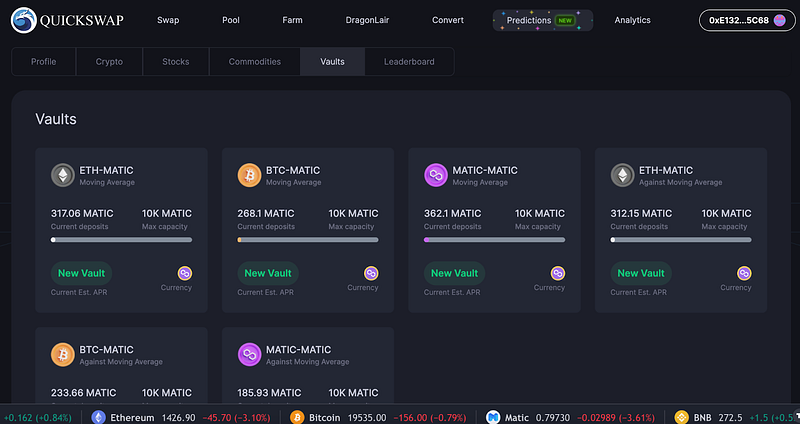Click 10K MATIC max capacity on the 317.06 MATIC card

pyautogui.click(x=167, y=213)
